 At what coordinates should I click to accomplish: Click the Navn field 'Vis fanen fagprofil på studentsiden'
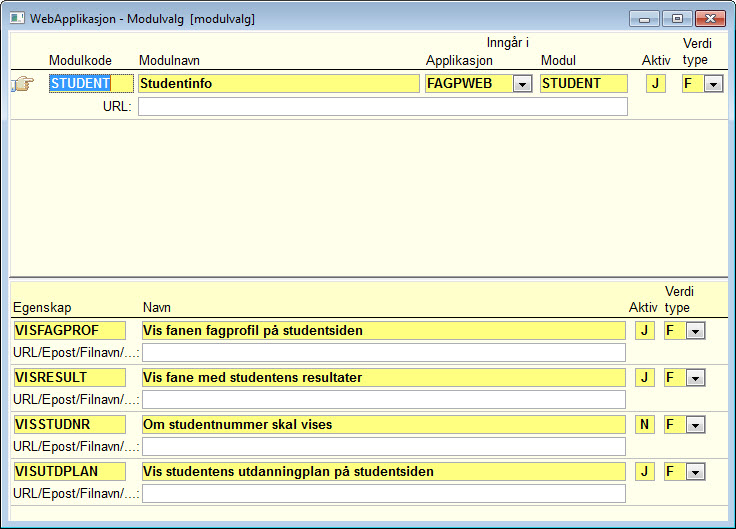383,330
